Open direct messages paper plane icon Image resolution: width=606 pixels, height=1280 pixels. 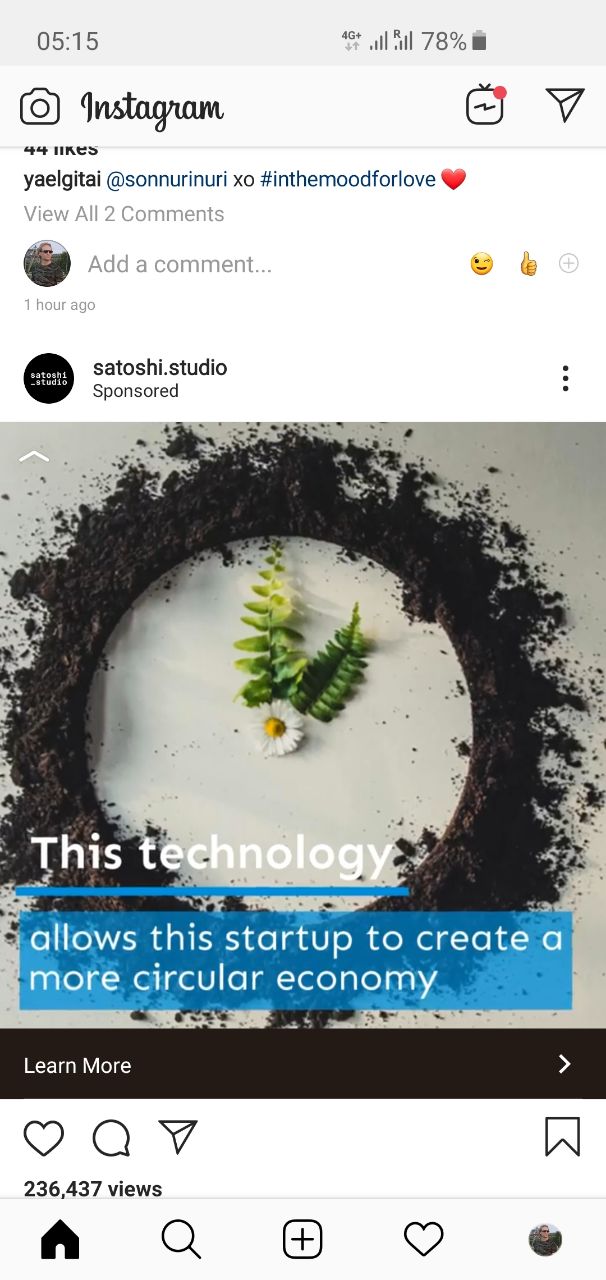pos(565,104)
